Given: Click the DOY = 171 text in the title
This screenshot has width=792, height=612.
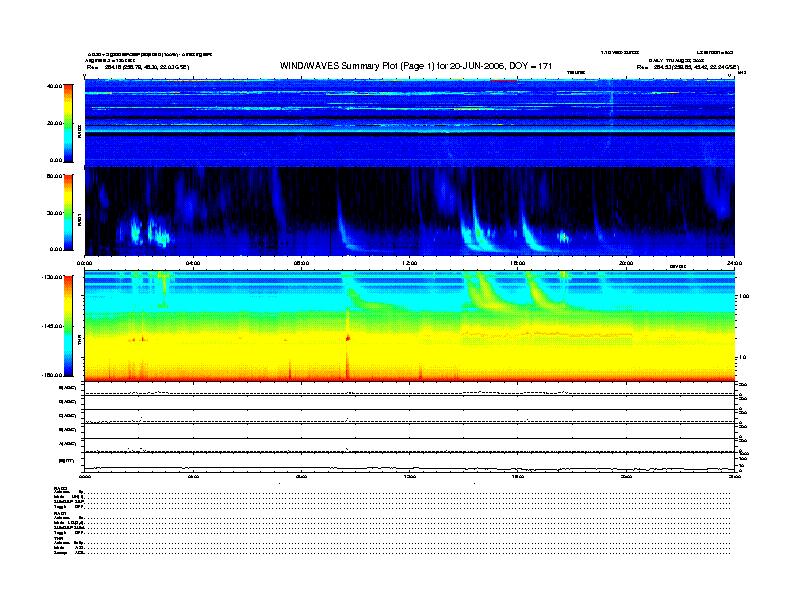Looking at the screenshot, I should click(x=530, y=66).
